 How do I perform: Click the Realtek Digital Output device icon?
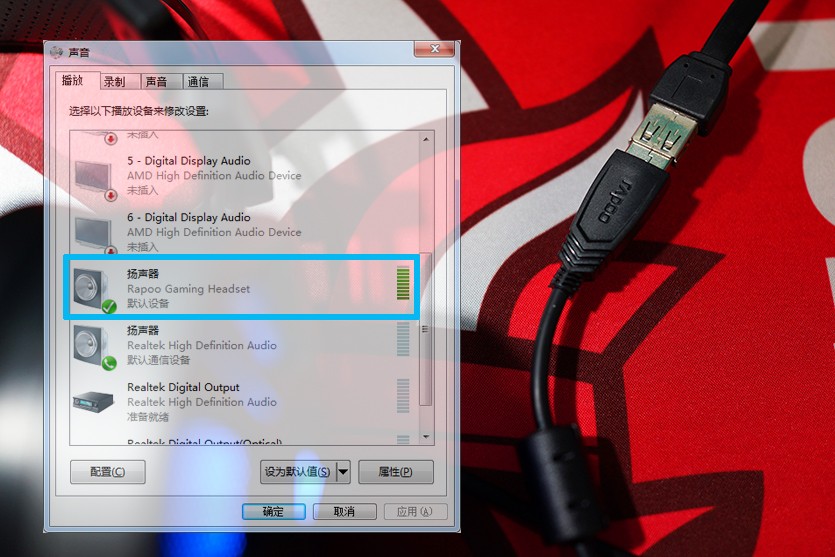pos(93,401)
